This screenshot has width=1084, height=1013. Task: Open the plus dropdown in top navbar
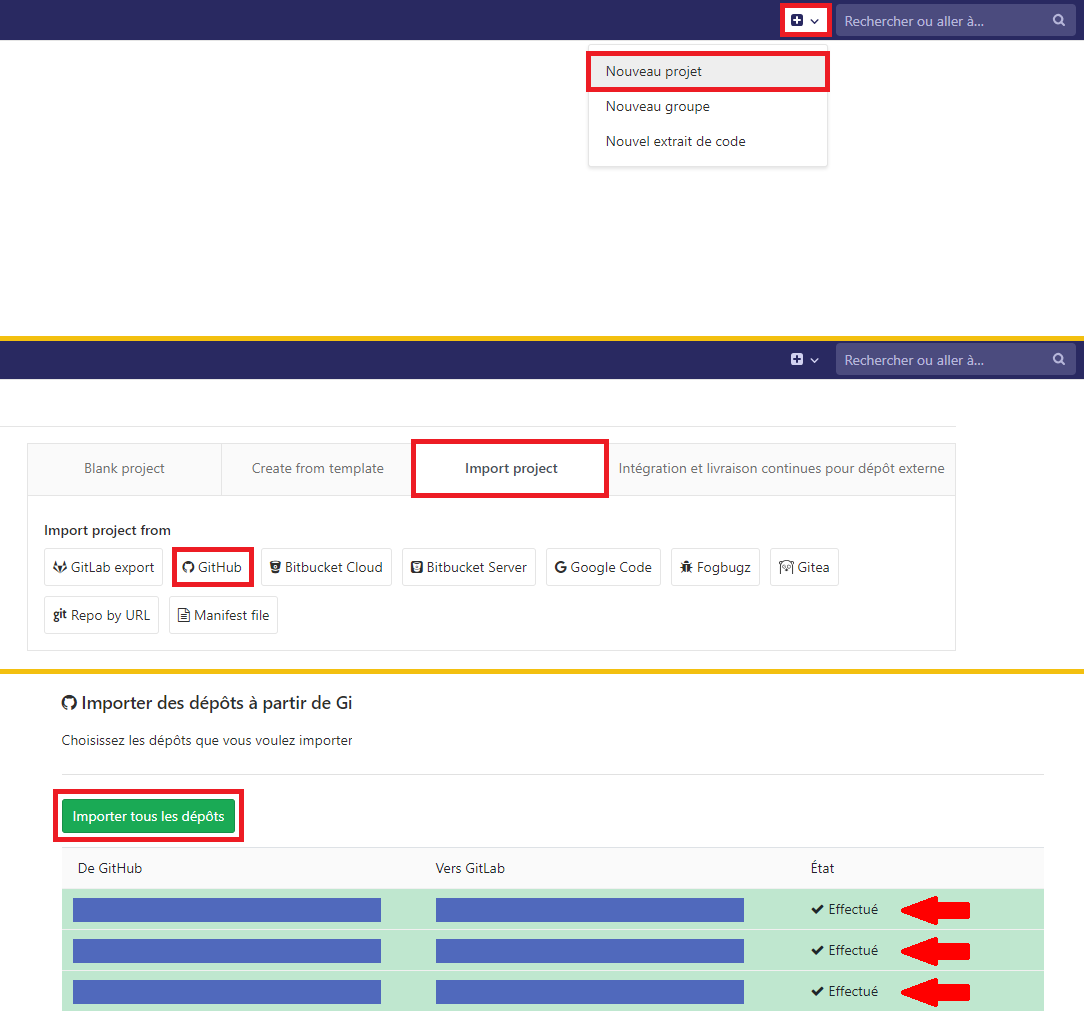click(x=805, y=20)
